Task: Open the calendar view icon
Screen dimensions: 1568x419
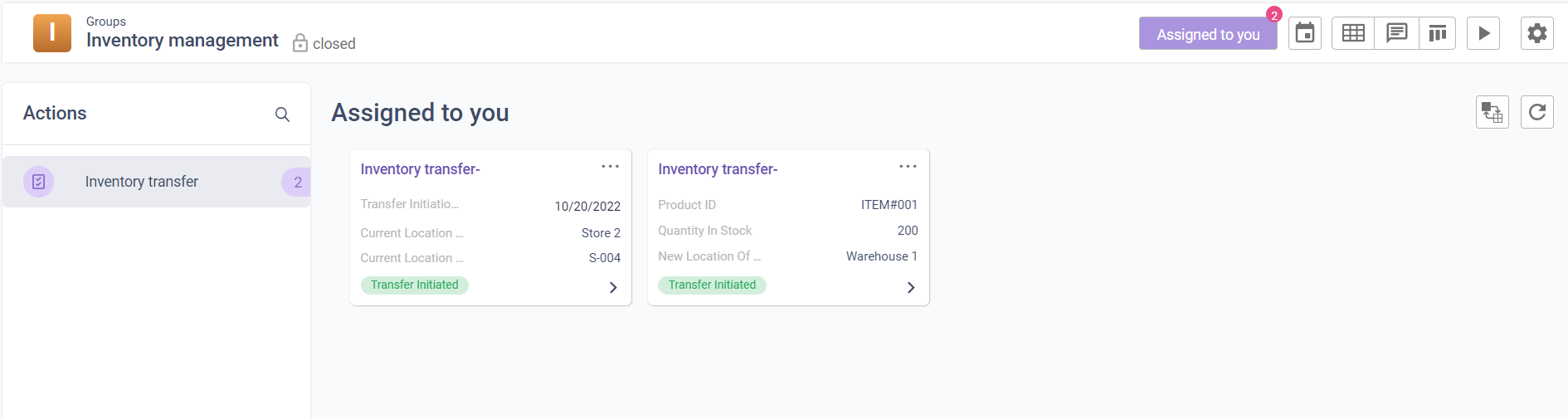Action: coord(1305,33)
